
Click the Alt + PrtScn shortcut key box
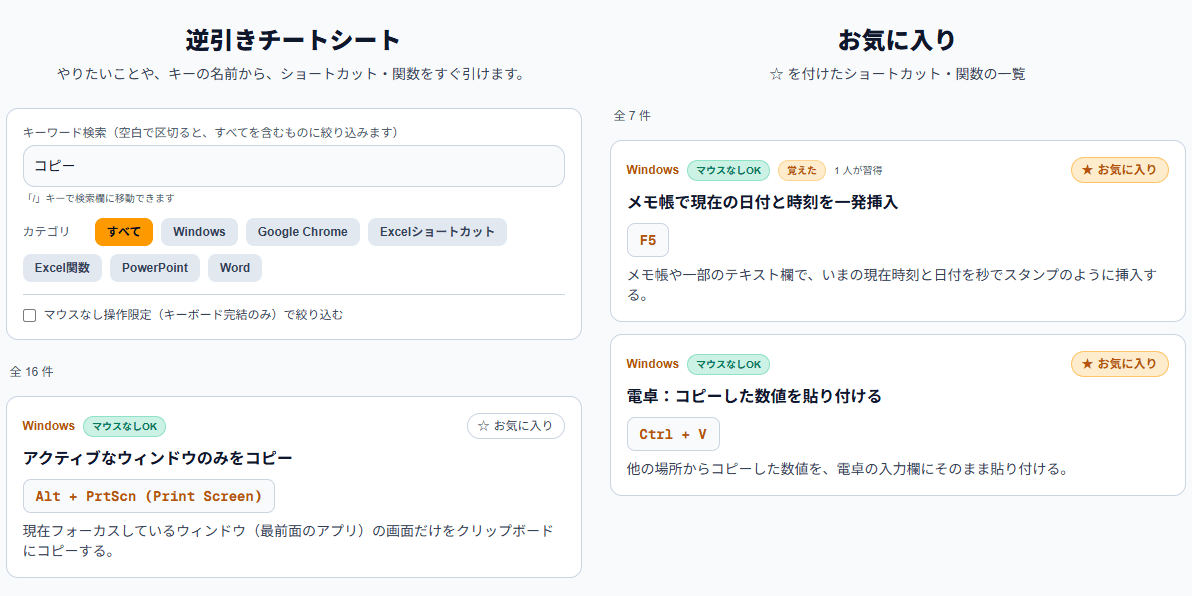click(x=149, y=496)
